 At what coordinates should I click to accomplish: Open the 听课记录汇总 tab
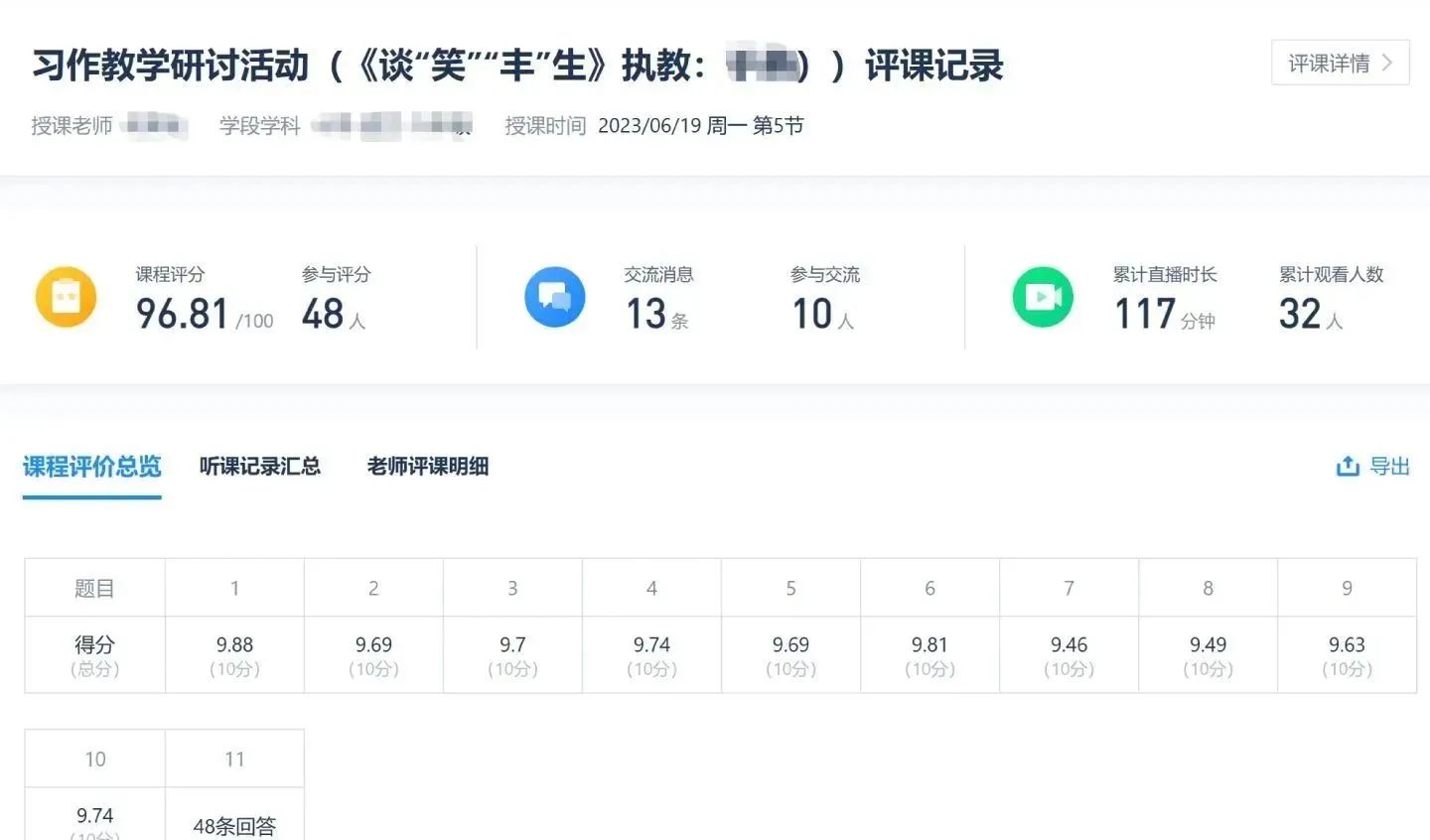[260, 467]
